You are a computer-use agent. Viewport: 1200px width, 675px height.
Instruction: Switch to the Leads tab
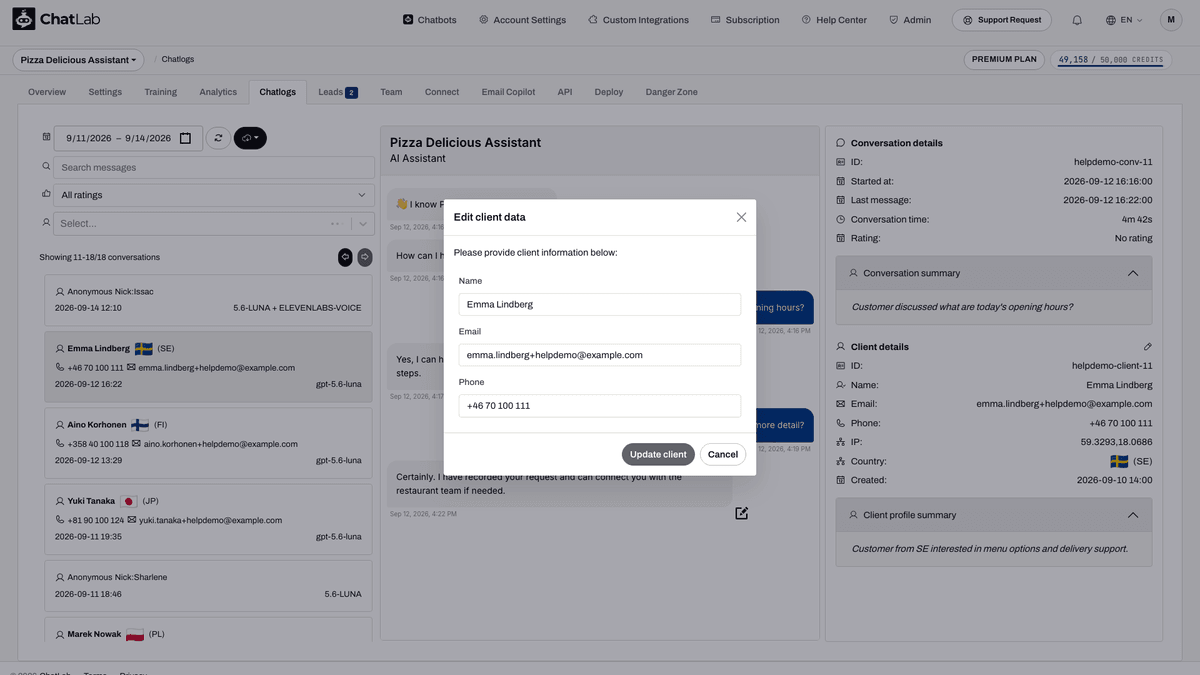tap(337, 92)
